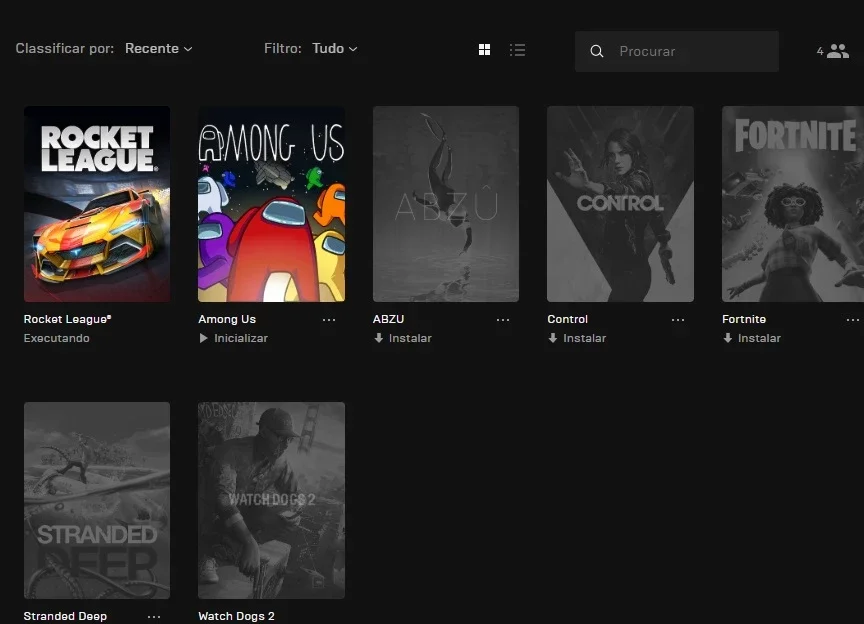Click the friends count number 4
This screenshot has height=624, width=864.
[x=820, y=51]
